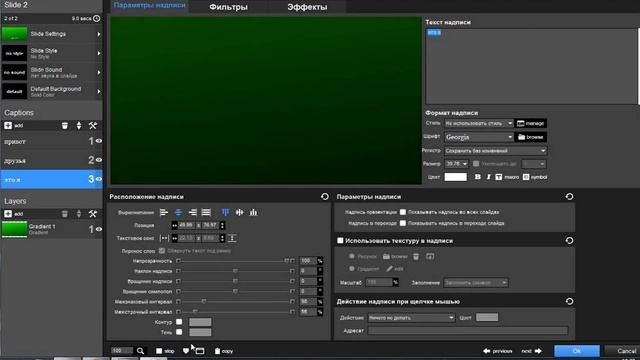Expand Slide Sound arrow
640x360 pixels.
tap(99, 73)
